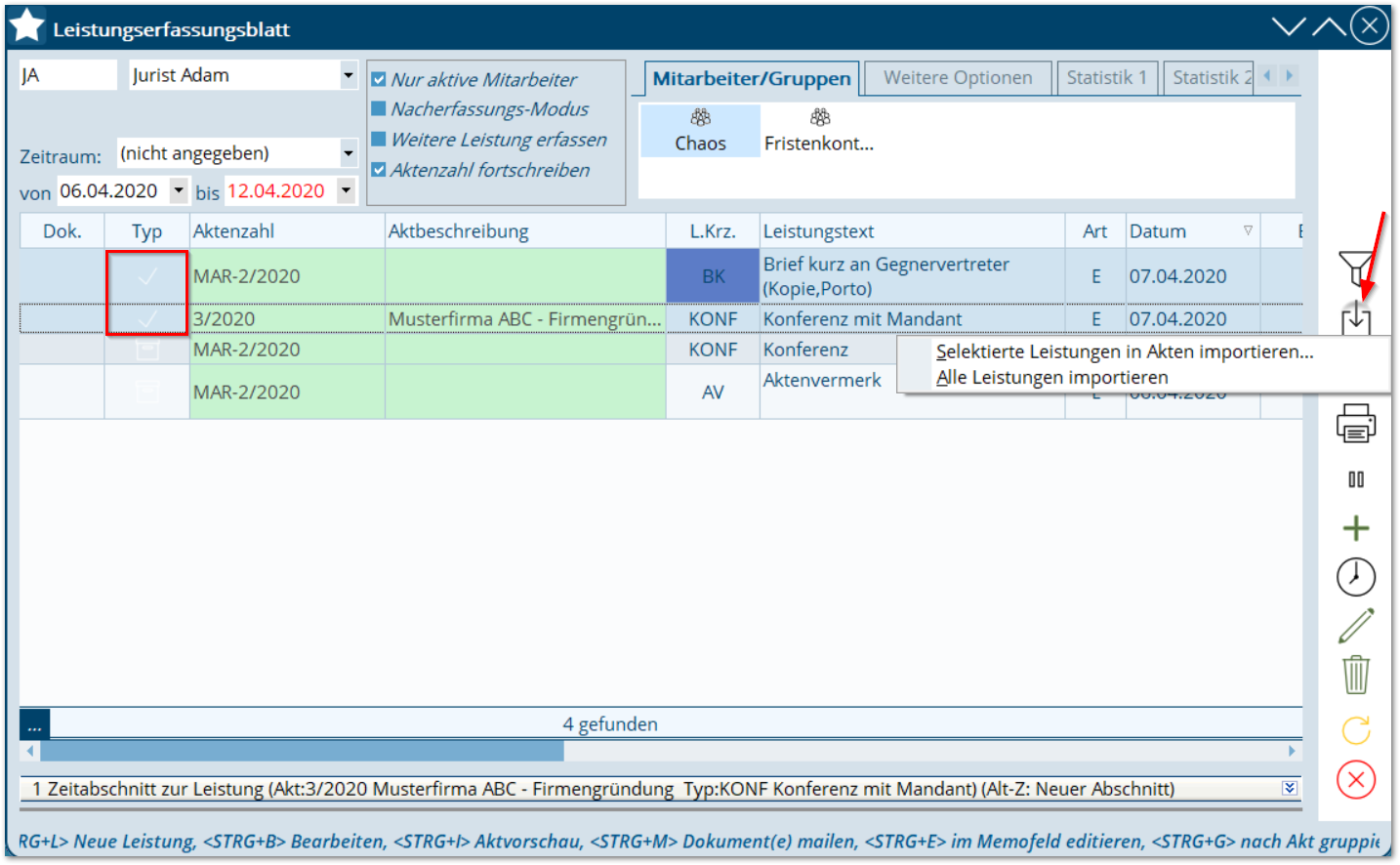Click 3/2020 Aktenzahl cell
The image size is (1400, 865).
click(287, 319)
